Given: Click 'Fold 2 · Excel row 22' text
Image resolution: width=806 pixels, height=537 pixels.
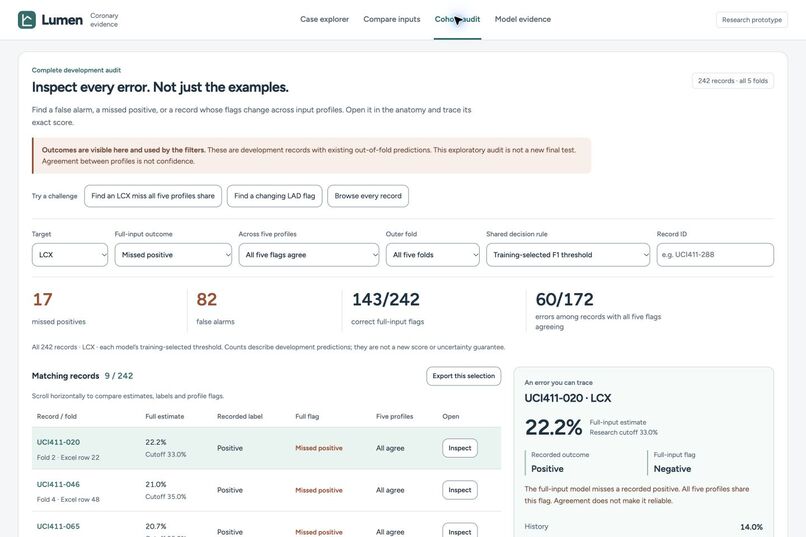Looking at the screenshot, I should [68, 457].
